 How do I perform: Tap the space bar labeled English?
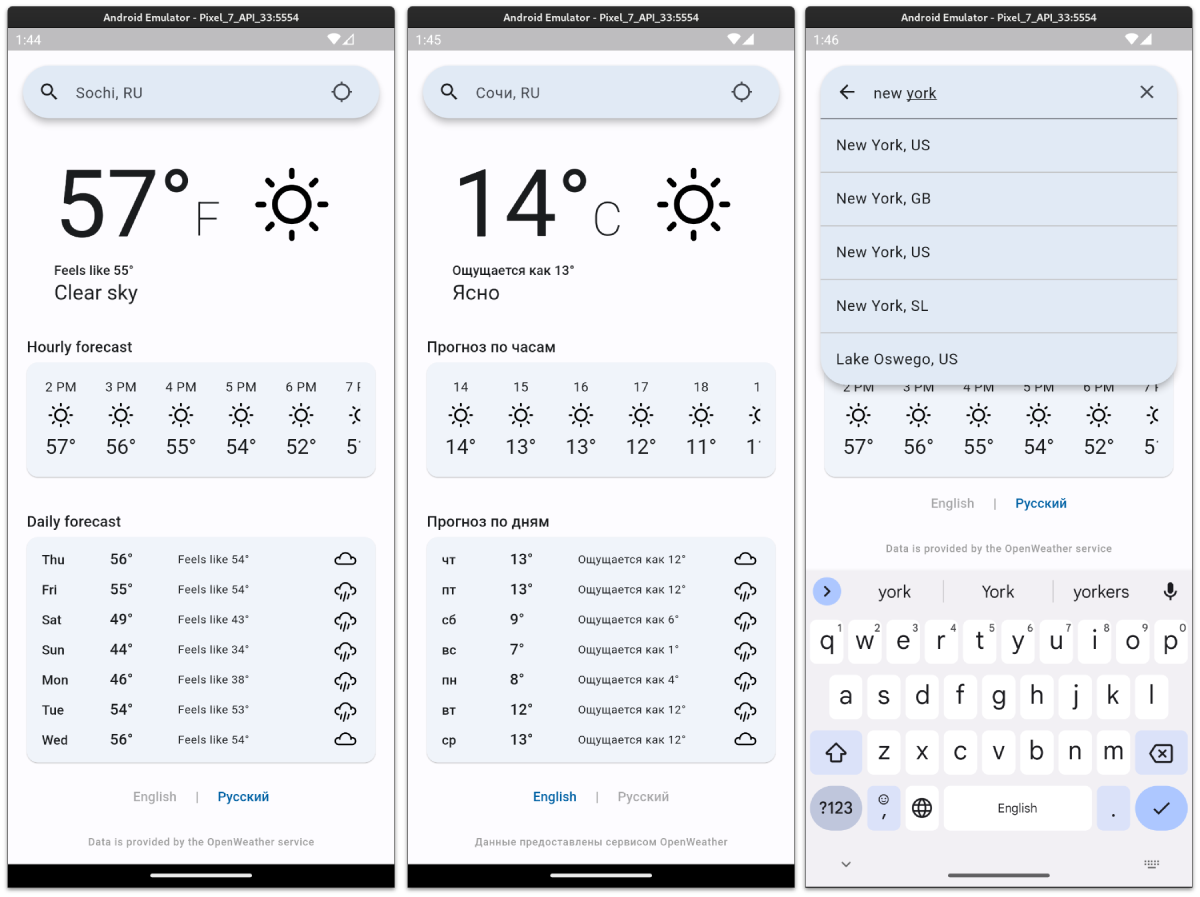pos(1017,808)
